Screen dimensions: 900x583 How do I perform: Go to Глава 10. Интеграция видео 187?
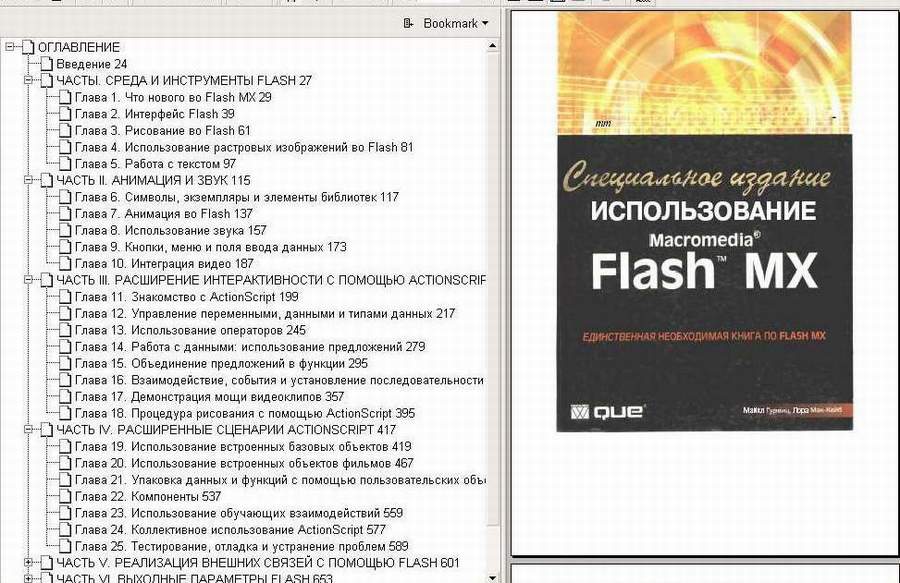(x=164, y=264)
